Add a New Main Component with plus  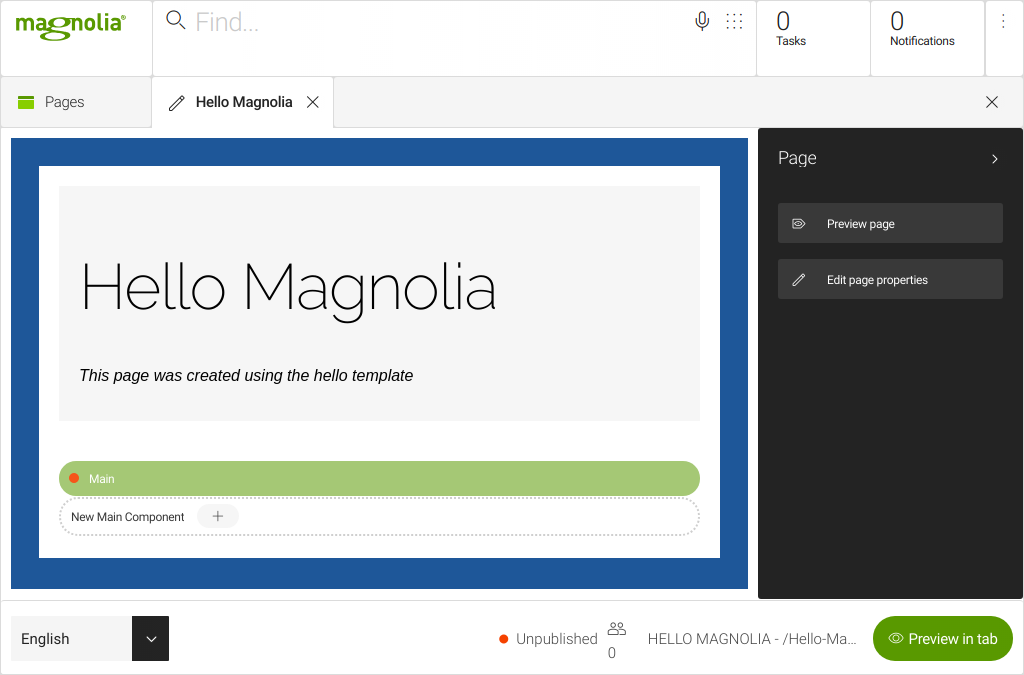click(217, 516)
